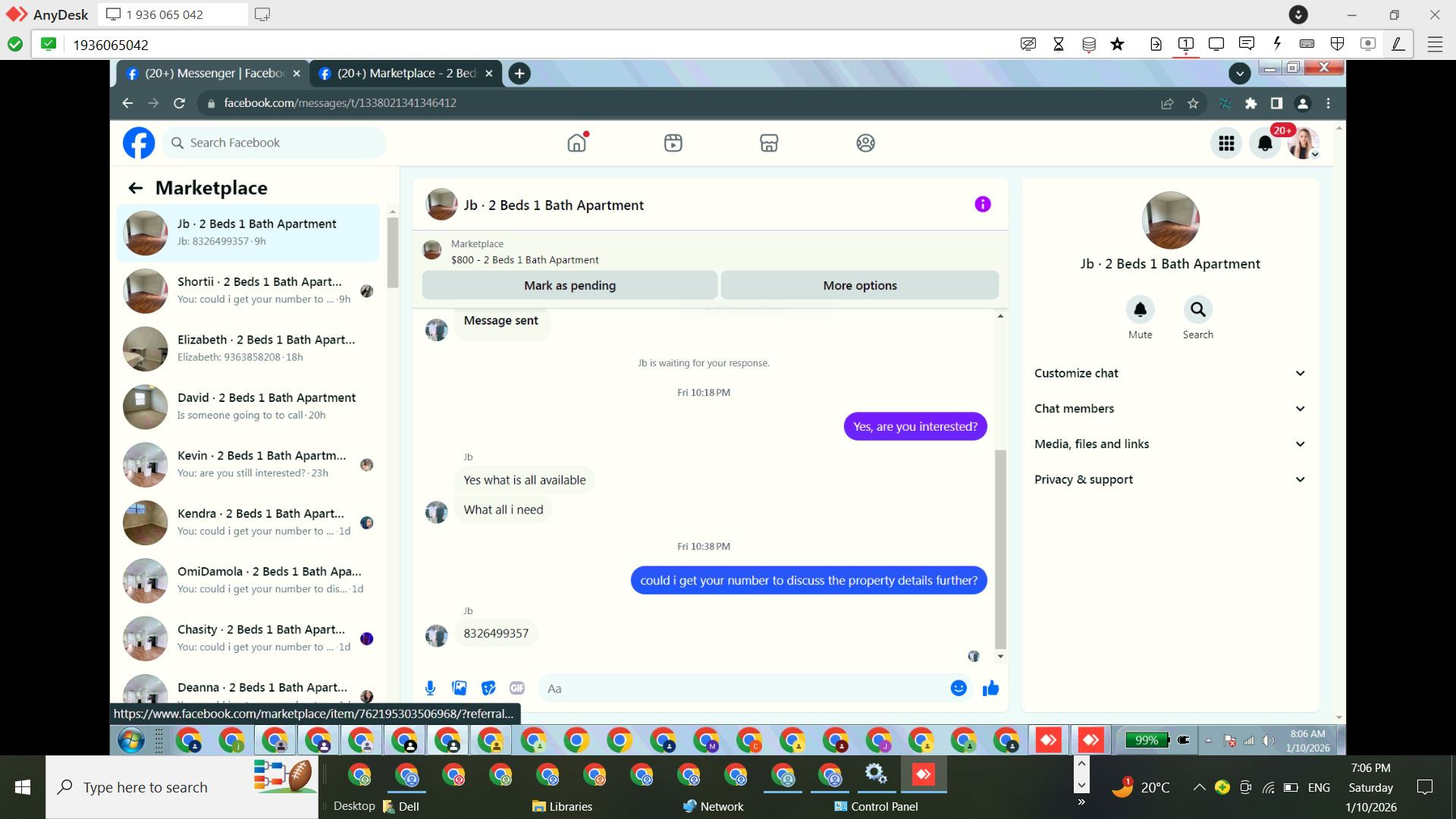Click Mark as pending button
Screen dimensions: 1456x819
click(x=570, y=285)
